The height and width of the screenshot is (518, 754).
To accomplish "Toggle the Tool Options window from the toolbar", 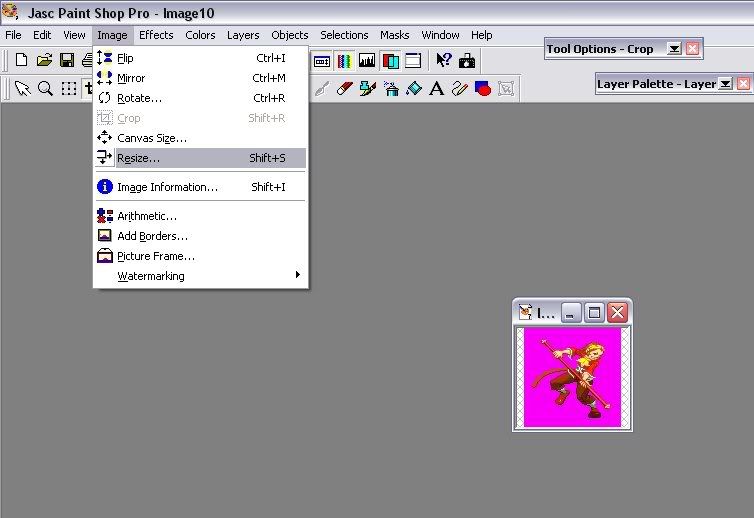I will point(322,61).
